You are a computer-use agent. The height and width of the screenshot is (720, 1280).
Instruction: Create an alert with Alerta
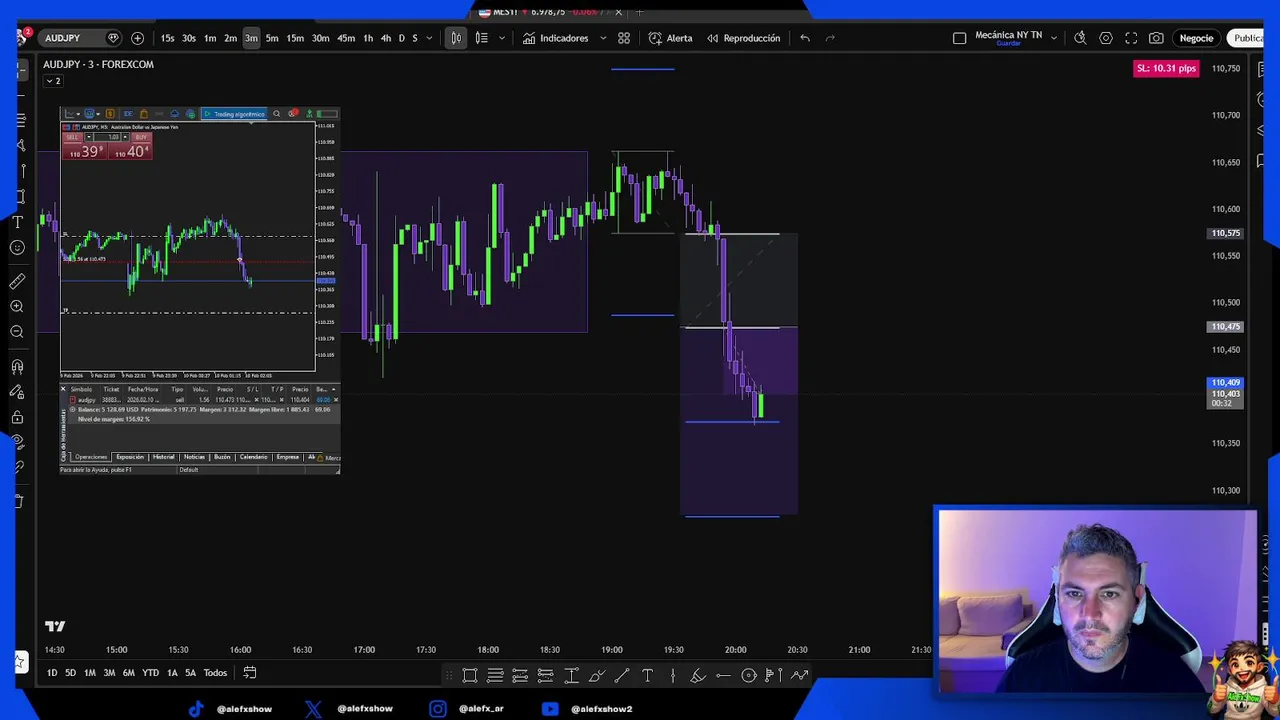tap(670, 38)
